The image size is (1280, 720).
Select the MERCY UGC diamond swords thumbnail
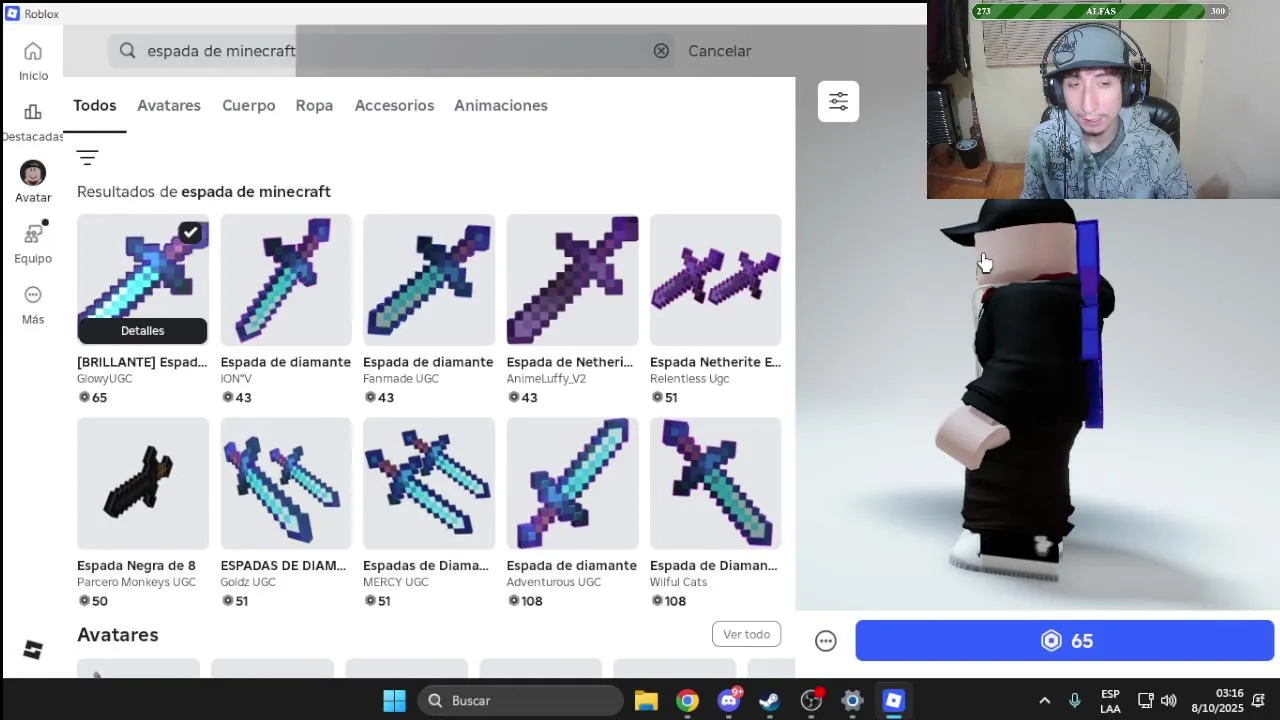pos(429,483)
